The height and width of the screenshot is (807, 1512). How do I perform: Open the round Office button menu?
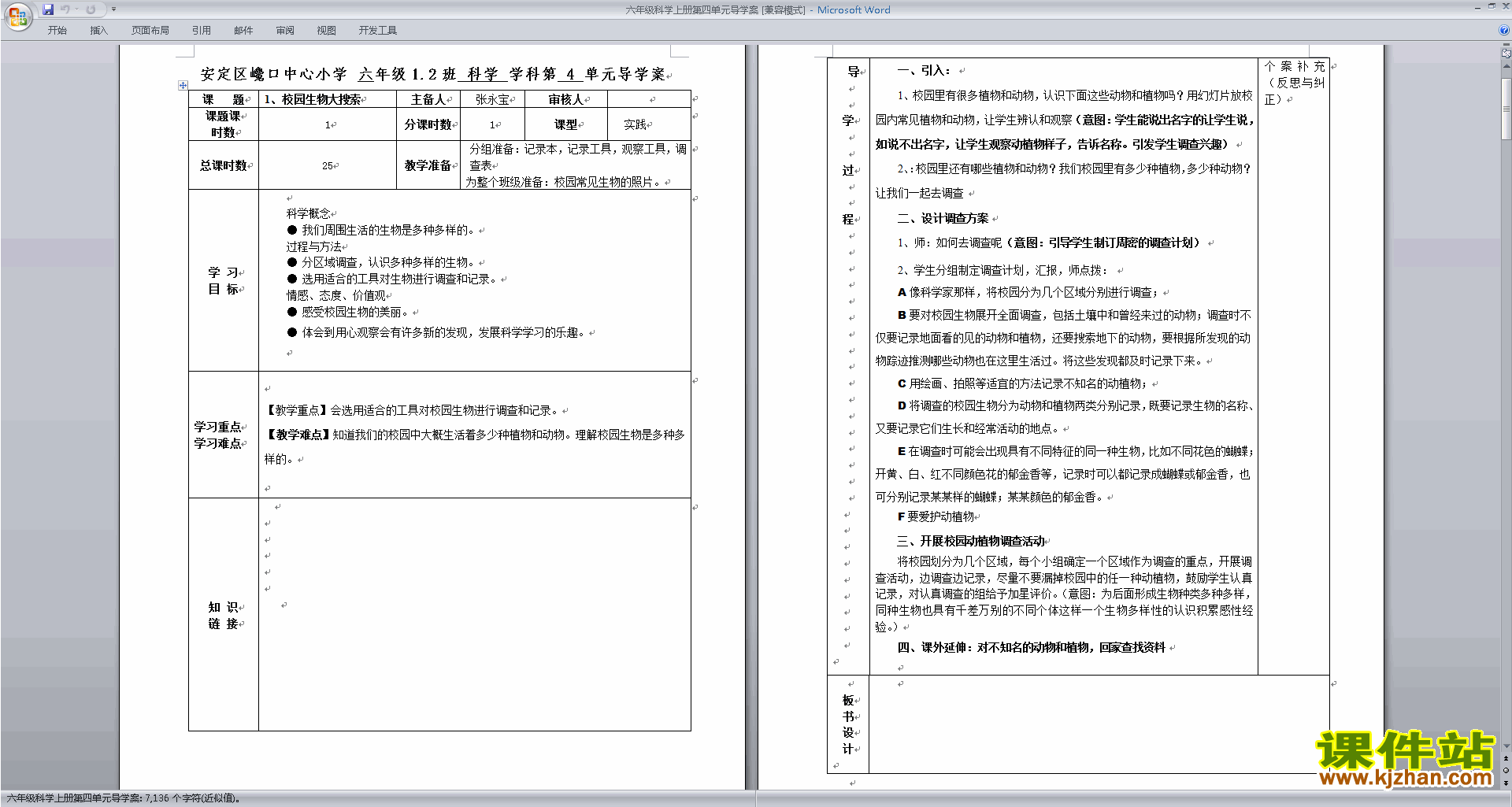tap(17, 16)
